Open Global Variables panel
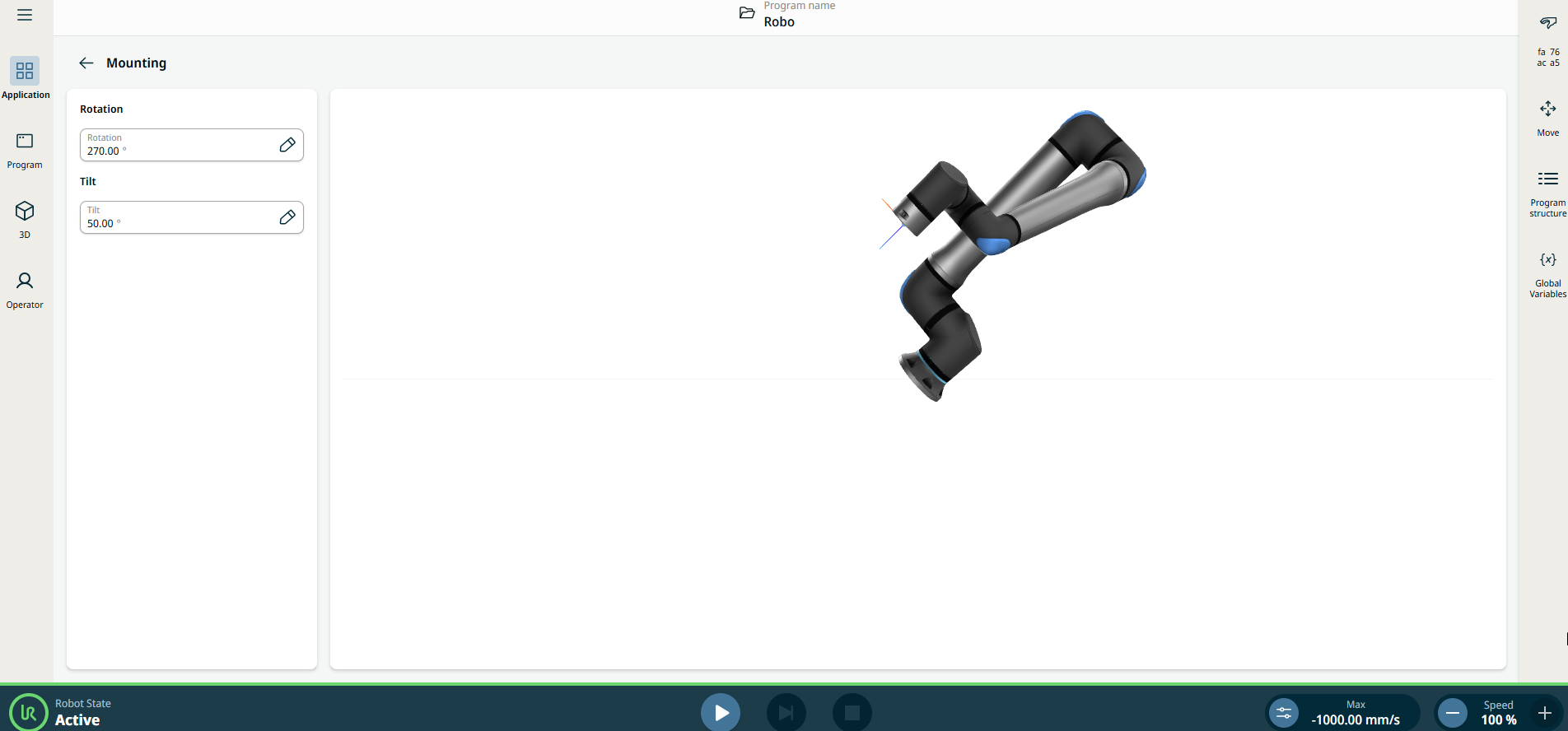This screenshot has width=1568, height=731. coord(1547,273)
